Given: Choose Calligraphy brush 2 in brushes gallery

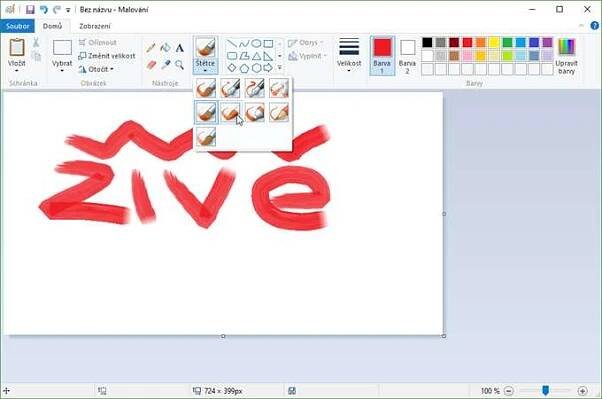Looking at the screenshot, I should (255, 88).
